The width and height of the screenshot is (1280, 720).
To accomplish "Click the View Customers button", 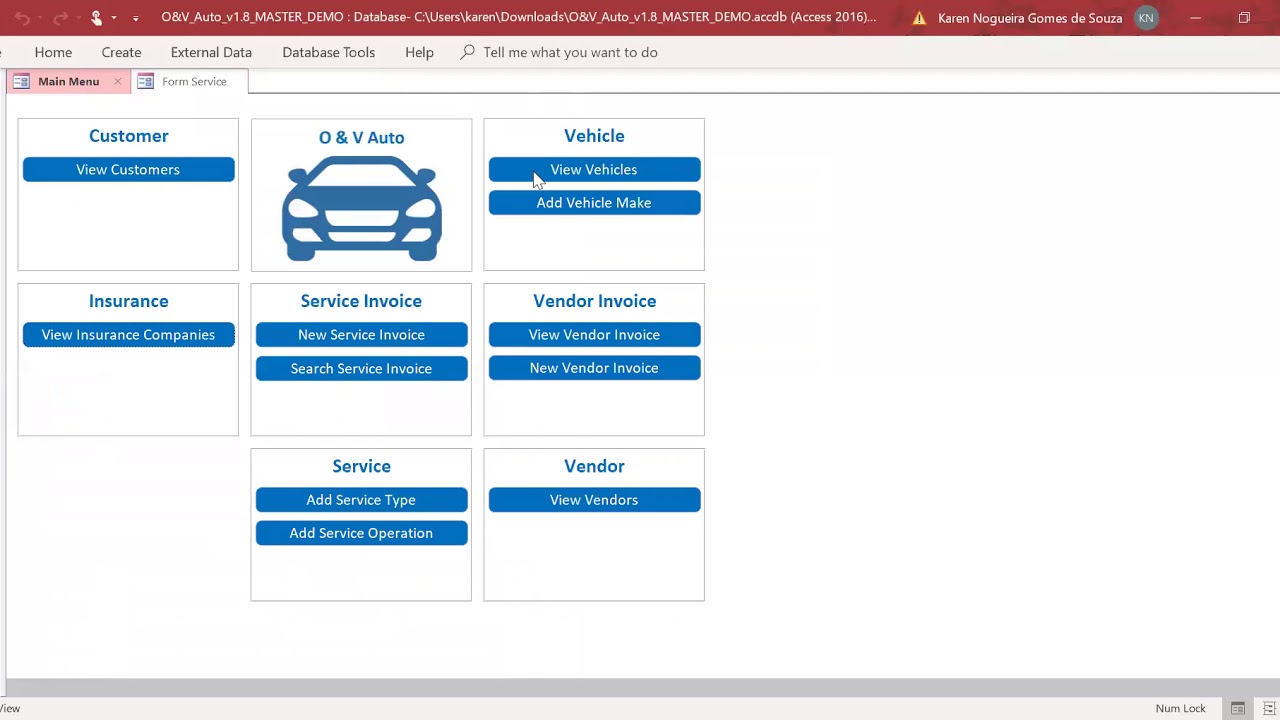I will pyautogui.click(x=128, y=170).
